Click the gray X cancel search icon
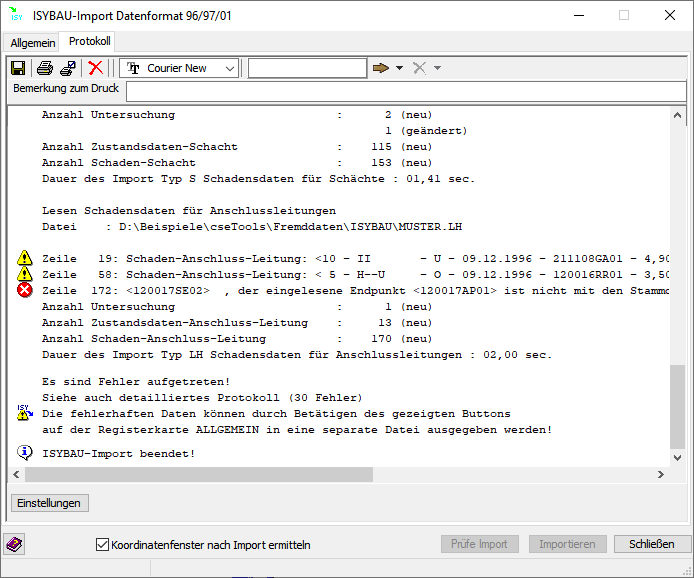 tap(420, 68)
